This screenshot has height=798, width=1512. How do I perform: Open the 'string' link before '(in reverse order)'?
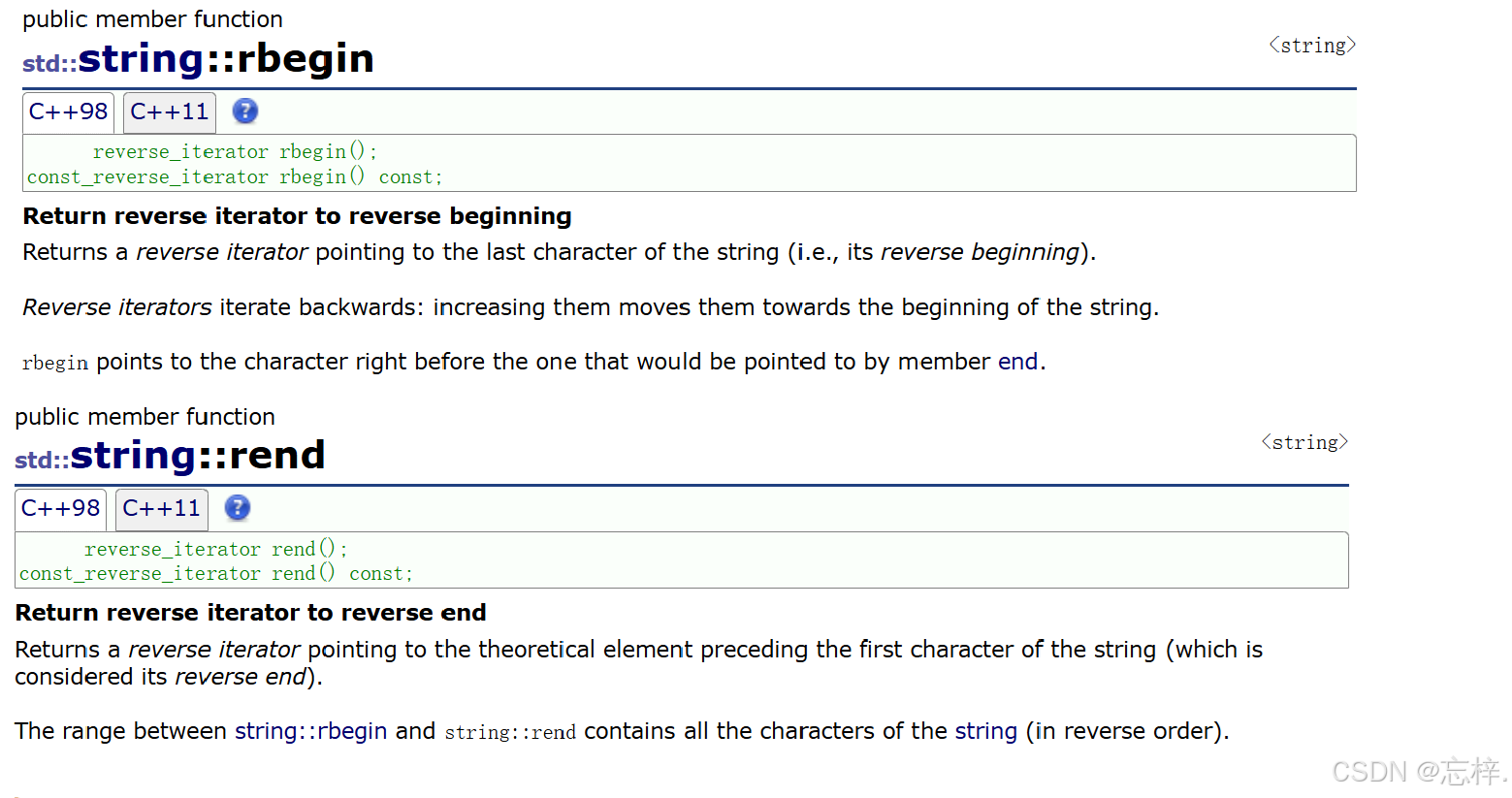pos(985,731)
